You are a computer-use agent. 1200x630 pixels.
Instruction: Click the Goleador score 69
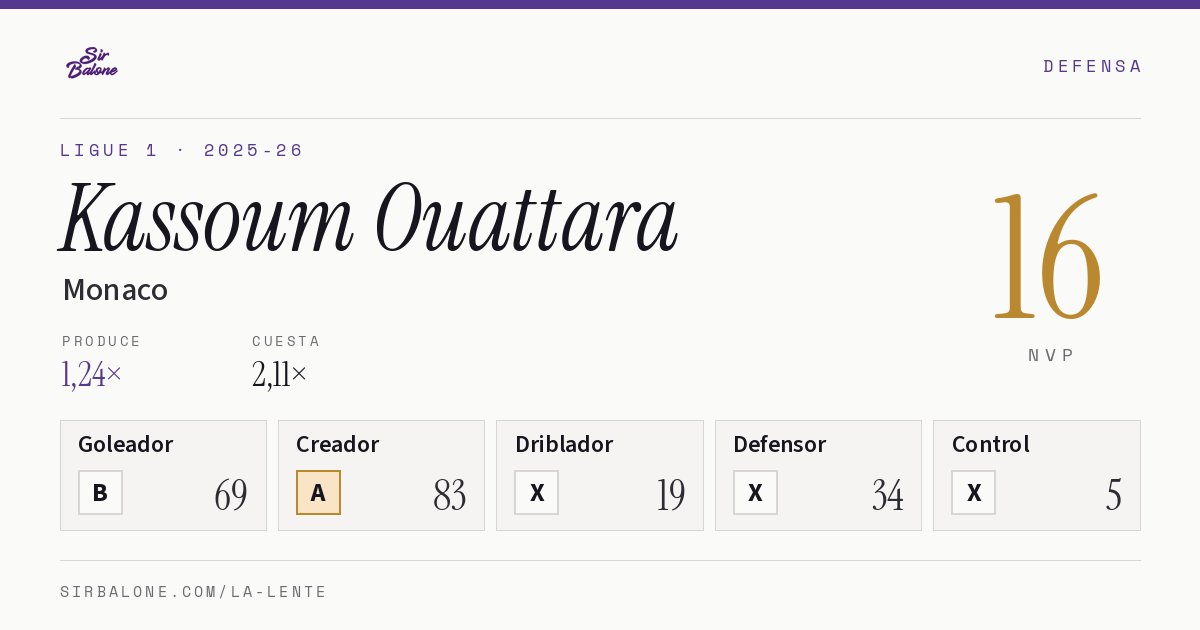point(231,495)
